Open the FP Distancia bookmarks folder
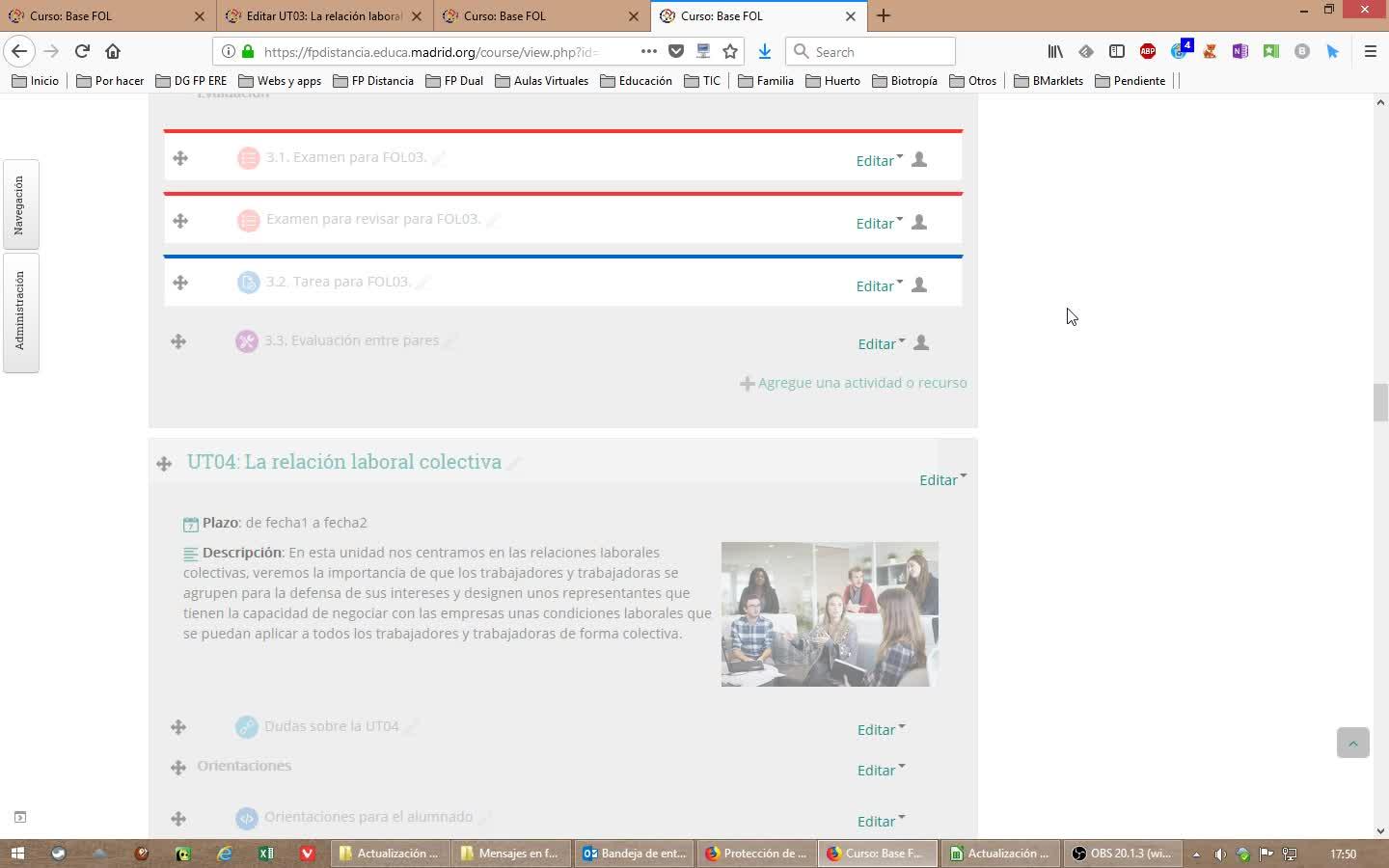1389x868 pixels. click(x=373, y=80)
